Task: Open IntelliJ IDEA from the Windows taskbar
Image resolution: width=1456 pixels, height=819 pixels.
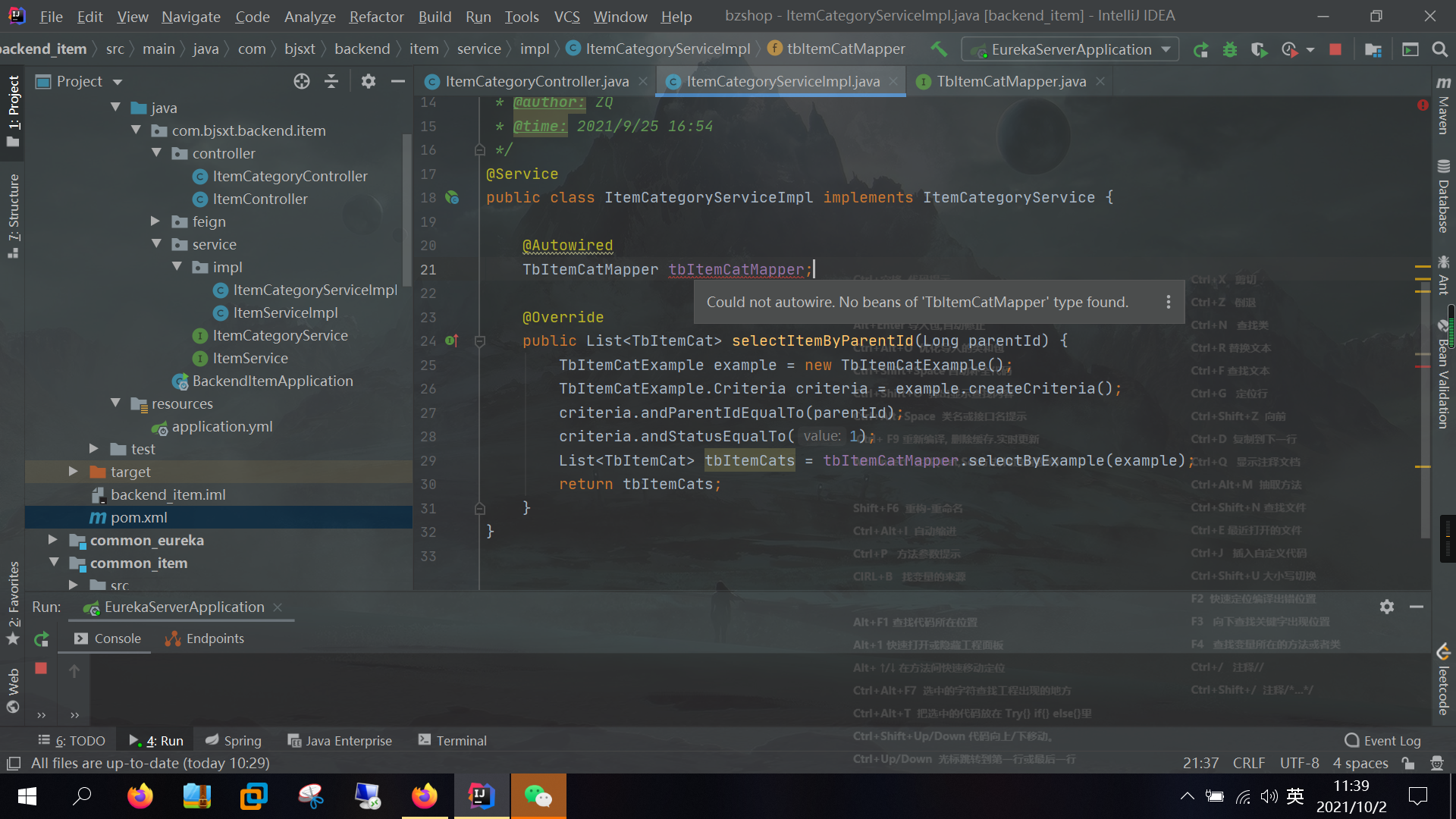Action: click(482, 796)
